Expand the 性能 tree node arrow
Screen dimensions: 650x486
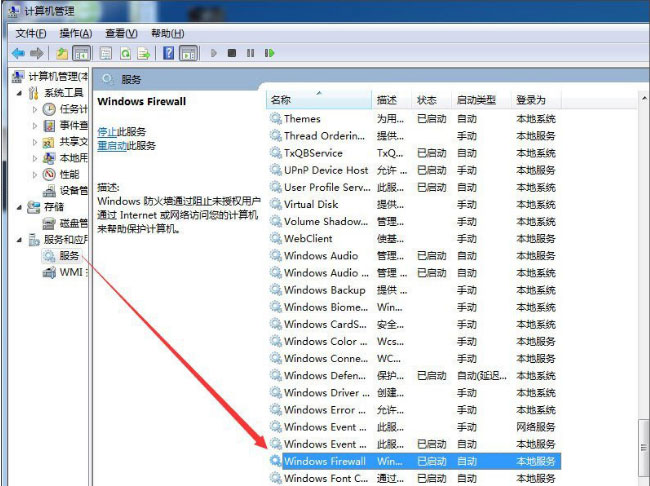tap(36, 174)
